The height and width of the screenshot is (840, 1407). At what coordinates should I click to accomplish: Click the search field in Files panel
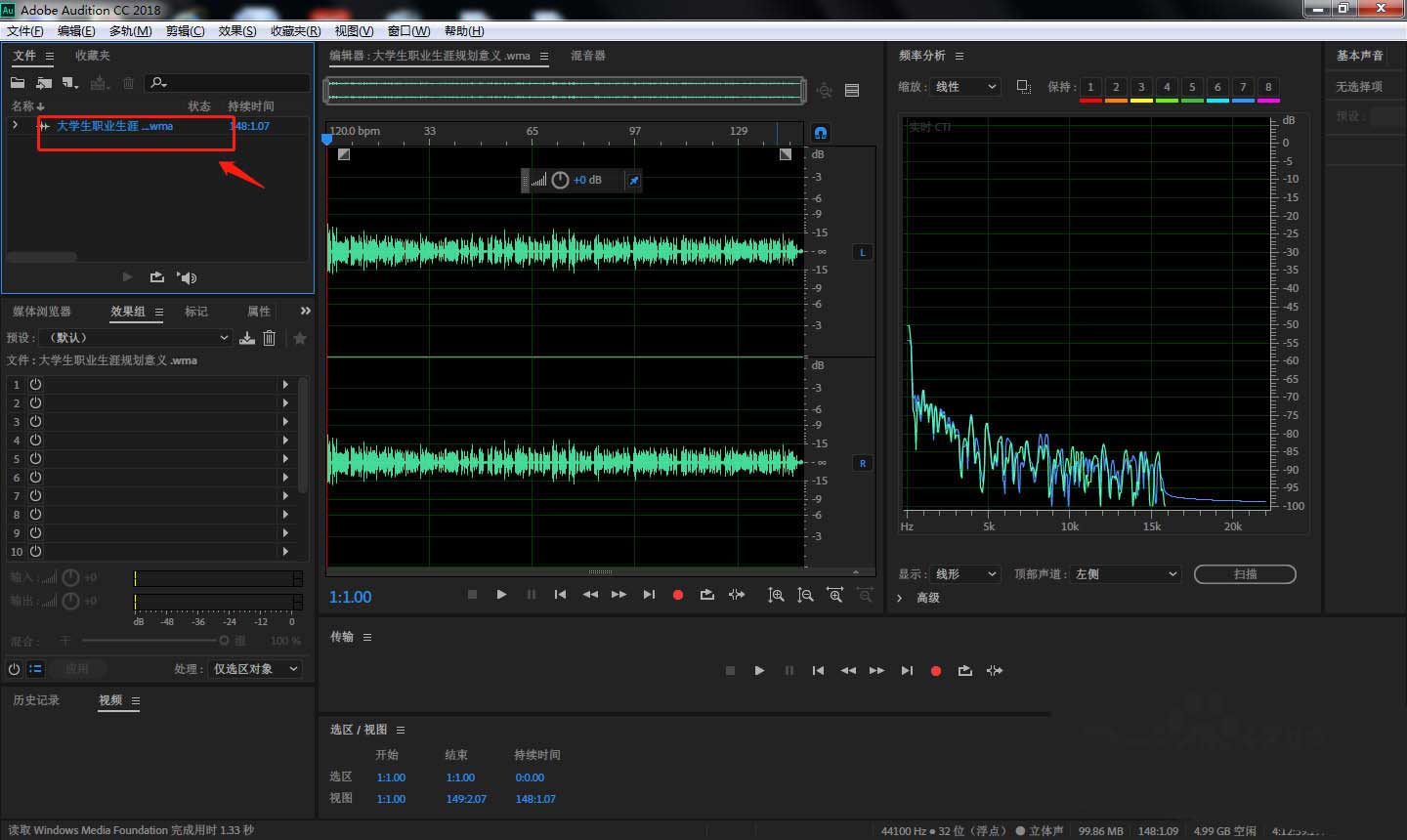(228, 83)
